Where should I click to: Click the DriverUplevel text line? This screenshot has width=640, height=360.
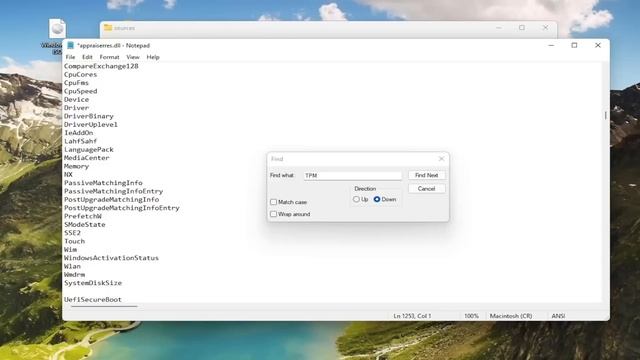(91, 124)
